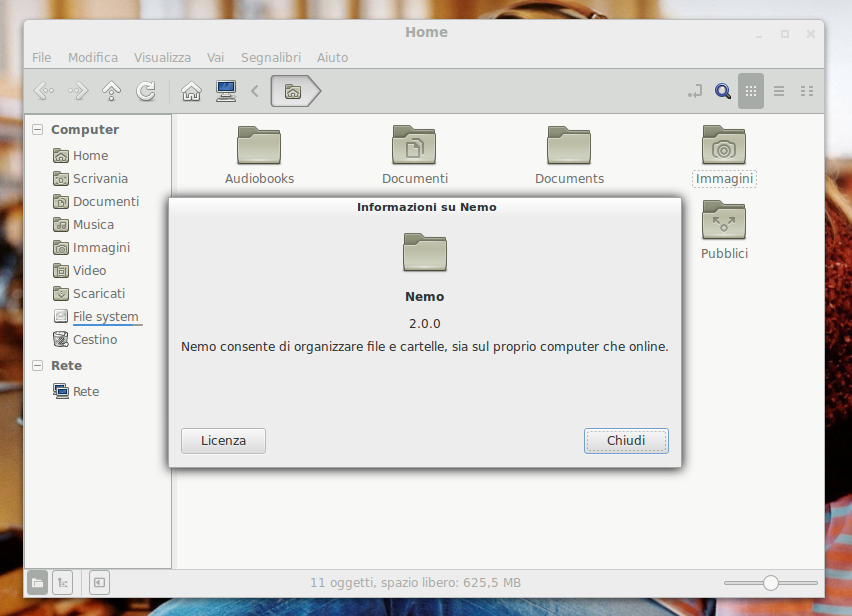Click Nemo folder logo in dialog

click(x=425, y=252)
